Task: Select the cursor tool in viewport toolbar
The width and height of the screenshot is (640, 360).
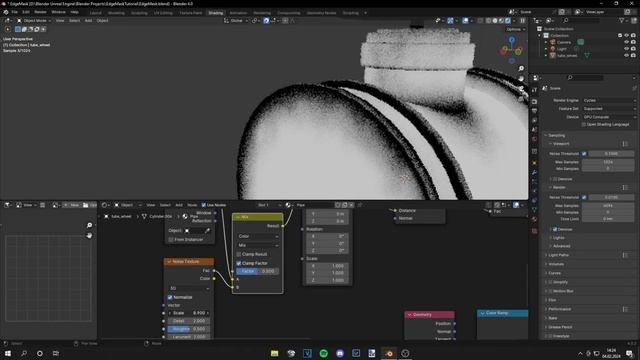Action: pos(8,29)
